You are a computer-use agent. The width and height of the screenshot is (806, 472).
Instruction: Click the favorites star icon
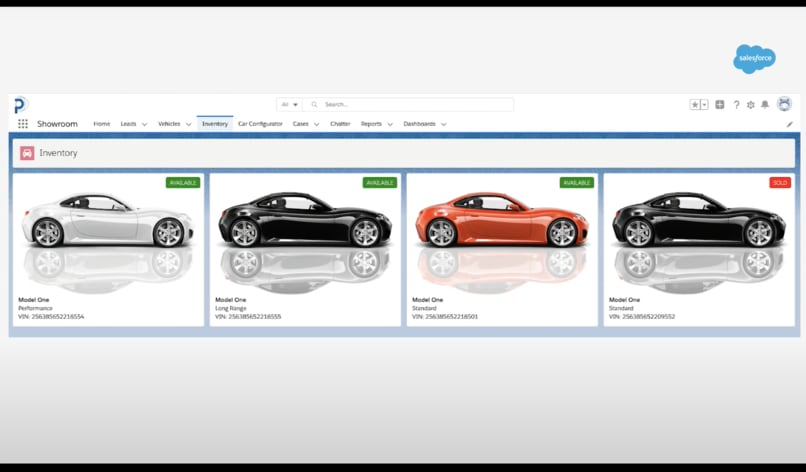click(695, 105)
